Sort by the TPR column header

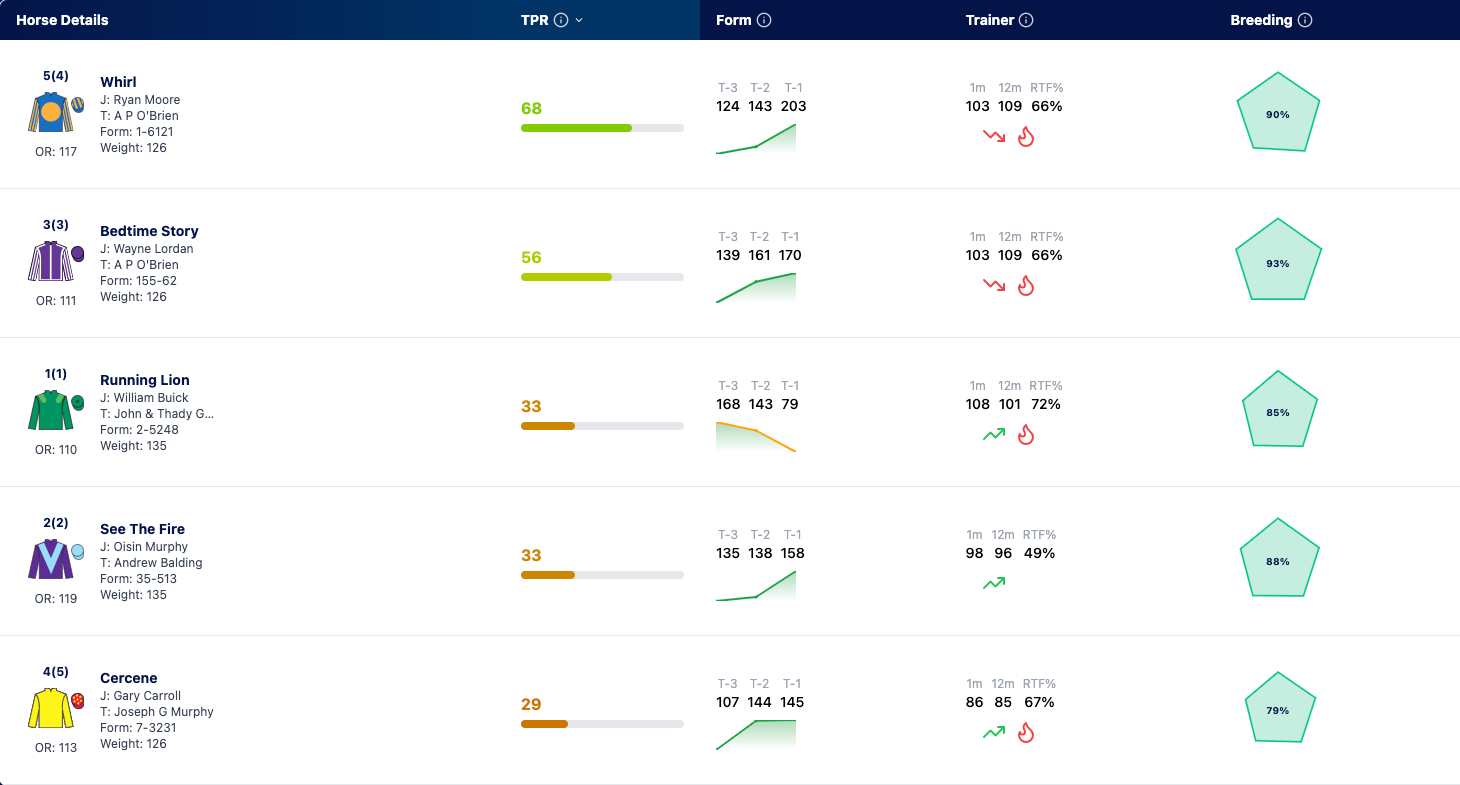tap(534, 20)
